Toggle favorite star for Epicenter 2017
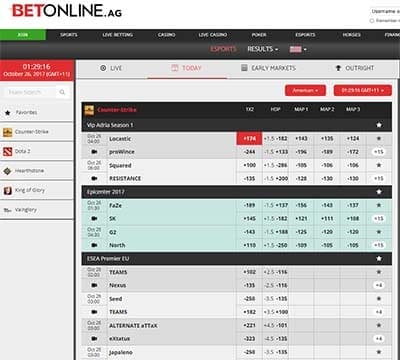Image resolution: width=400 pixels, height=360 pixels. tap(379, 192)
